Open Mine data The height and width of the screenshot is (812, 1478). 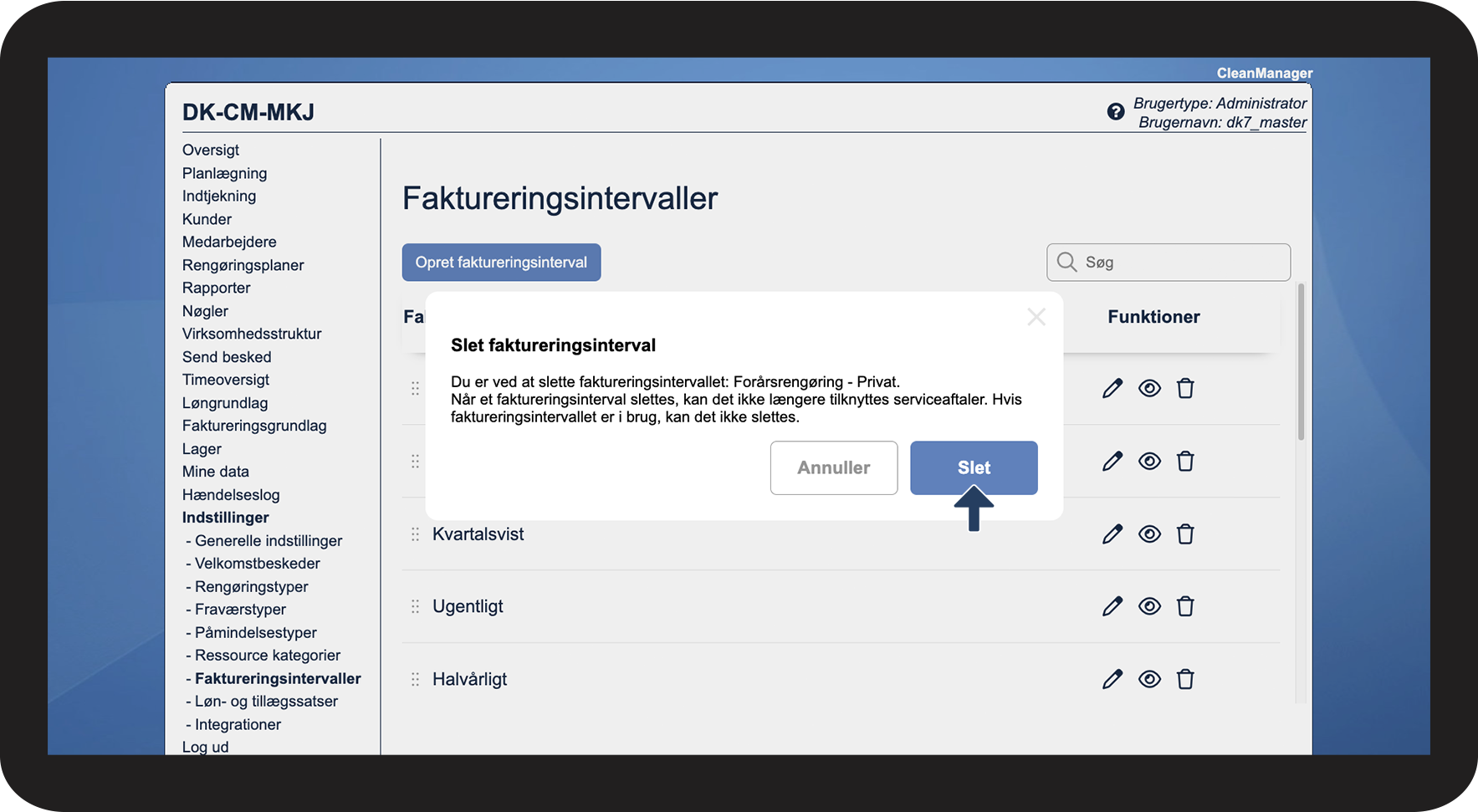[216, 472]
